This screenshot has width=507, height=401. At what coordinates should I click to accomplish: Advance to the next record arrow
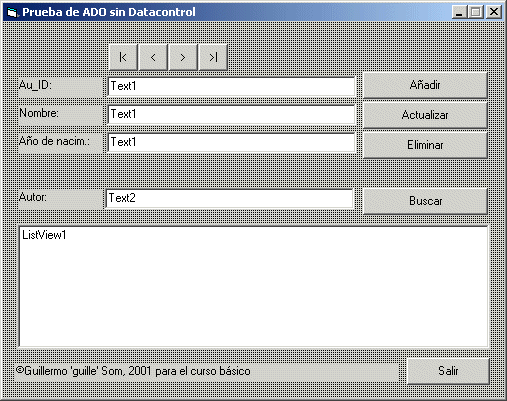tap(183, 57)
